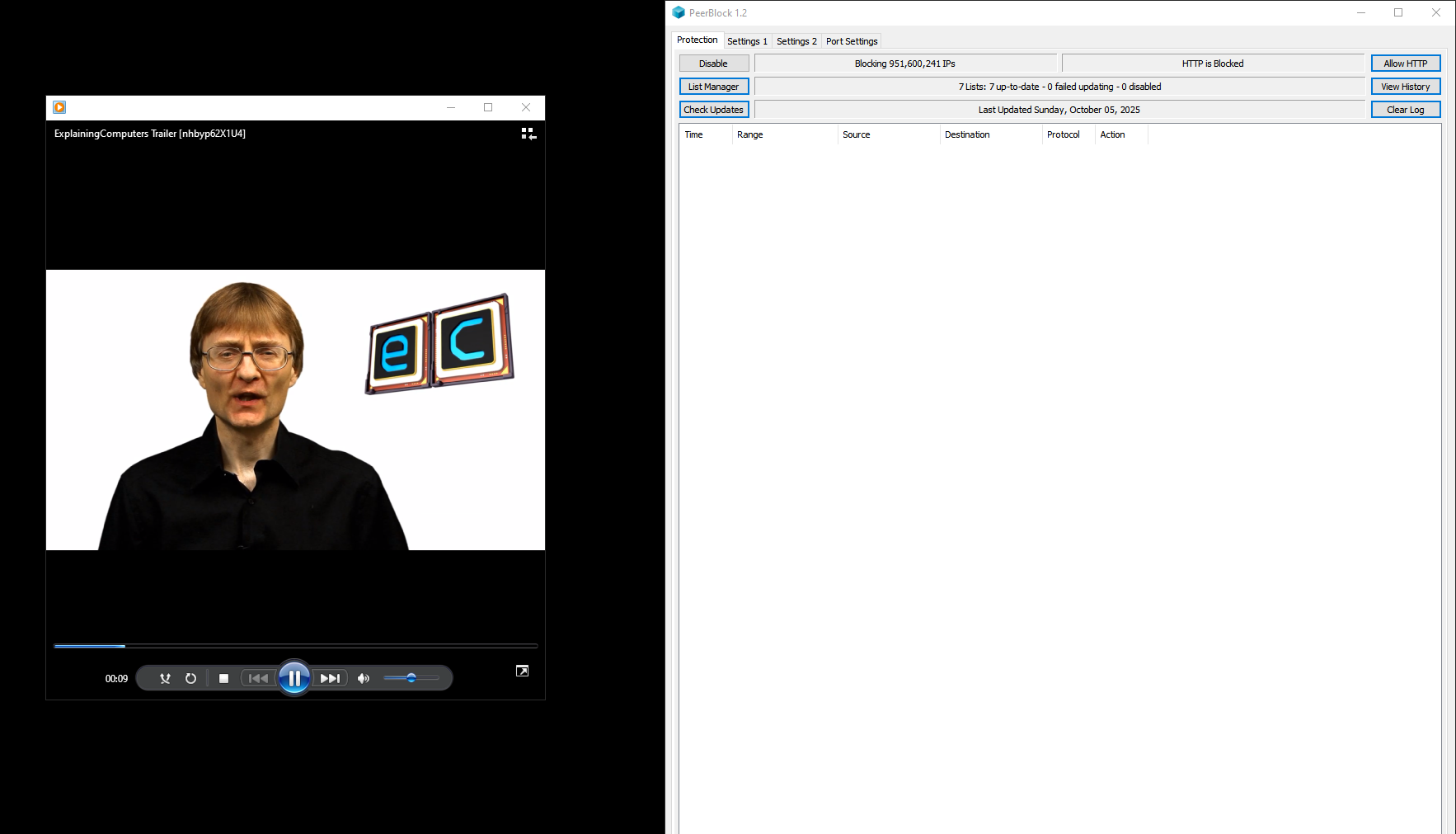Click the 'Blocking 951,600,241 IPs' status text
This screenshot has height=834, width=1456.
coord(905,64)
